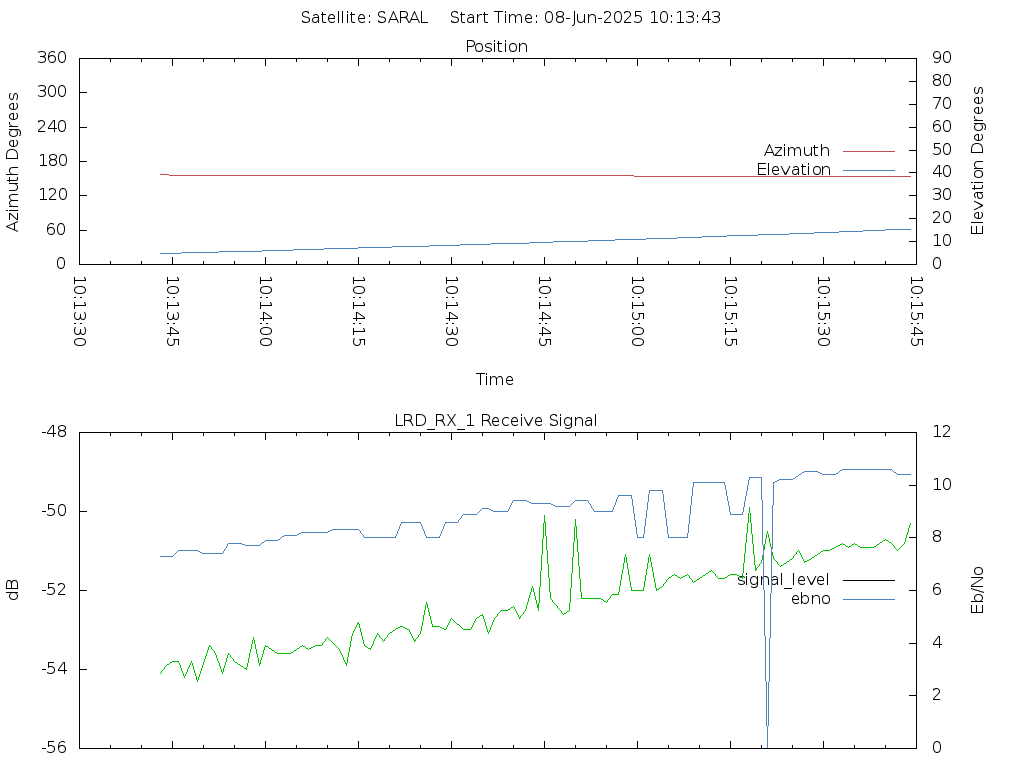Click the -54 dB axis value

tap(54, 669)
